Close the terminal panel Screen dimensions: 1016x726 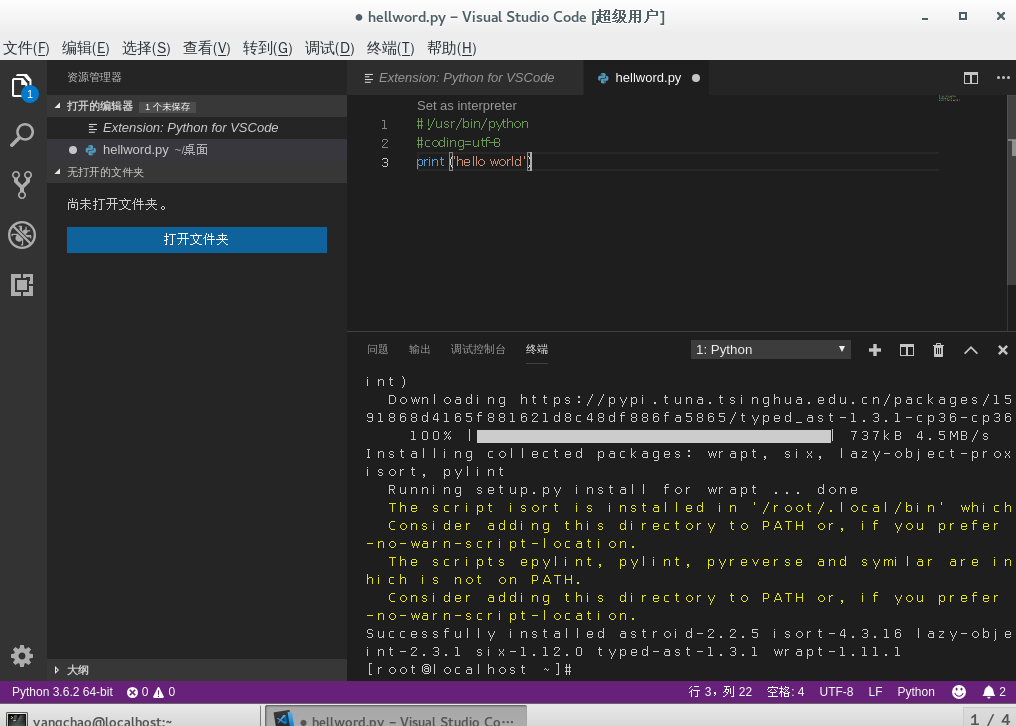(1003, 350)
